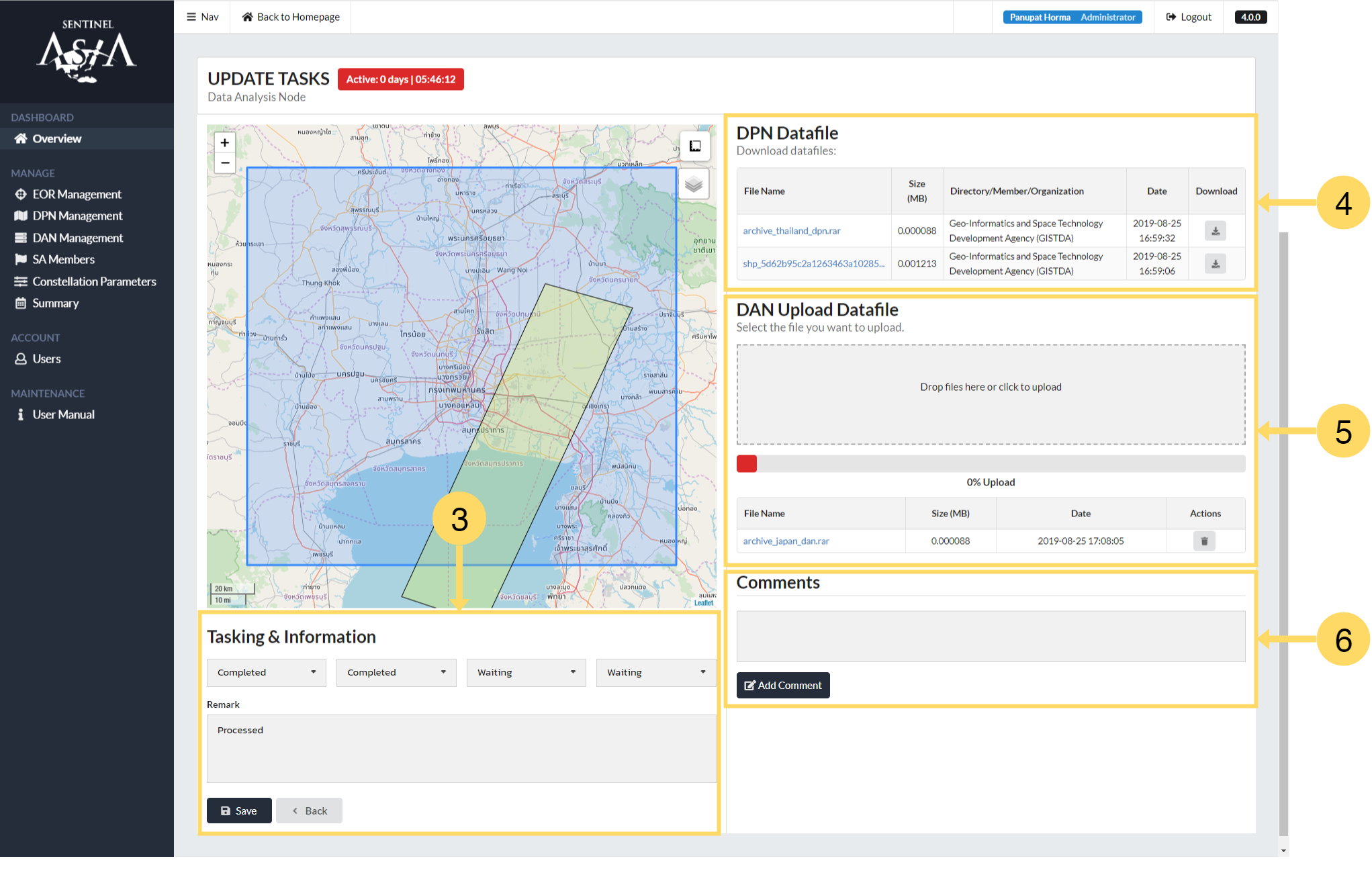
Task: Zoom in on the map
Action: (225, 142)
